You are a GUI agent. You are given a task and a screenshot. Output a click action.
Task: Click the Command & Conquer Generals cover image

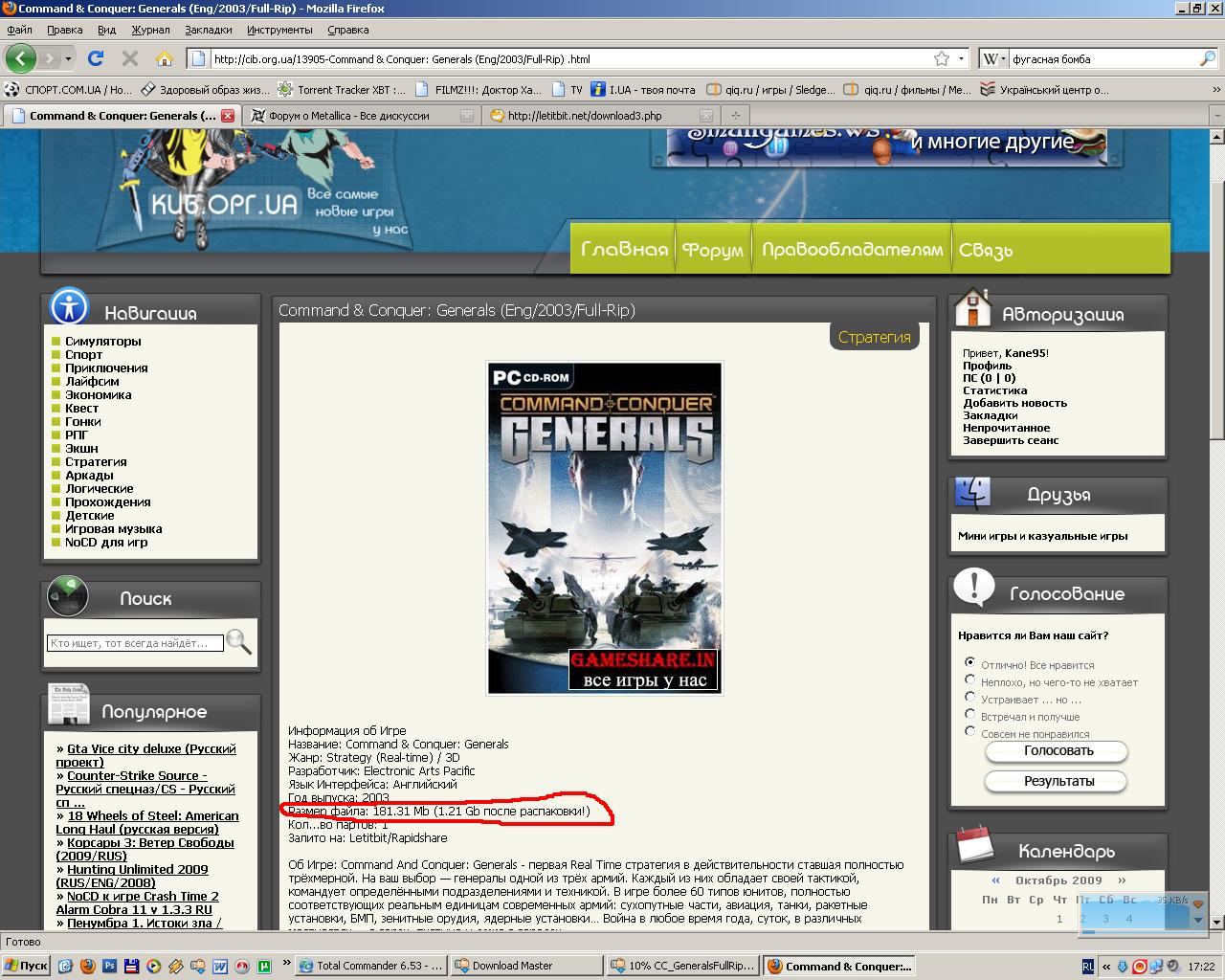604,527
